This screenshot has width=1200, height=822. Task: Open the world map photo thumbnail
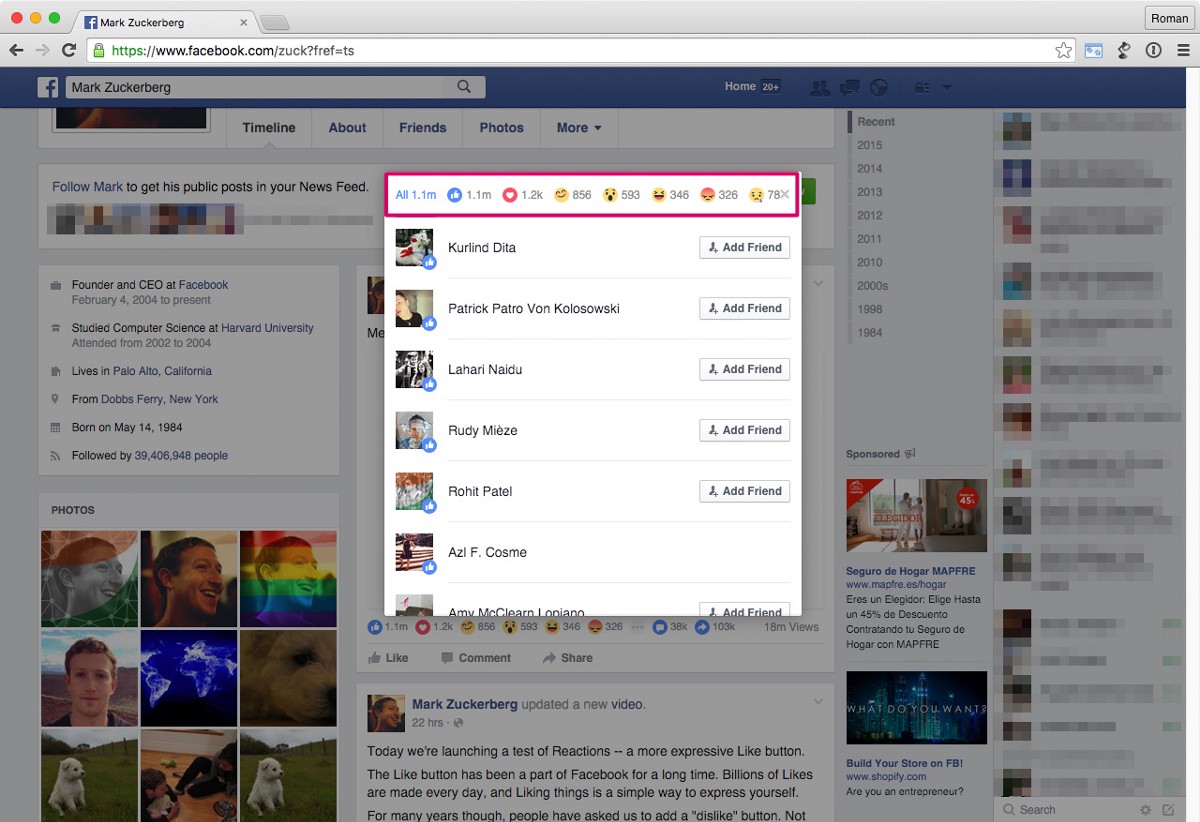coord(189,677)
